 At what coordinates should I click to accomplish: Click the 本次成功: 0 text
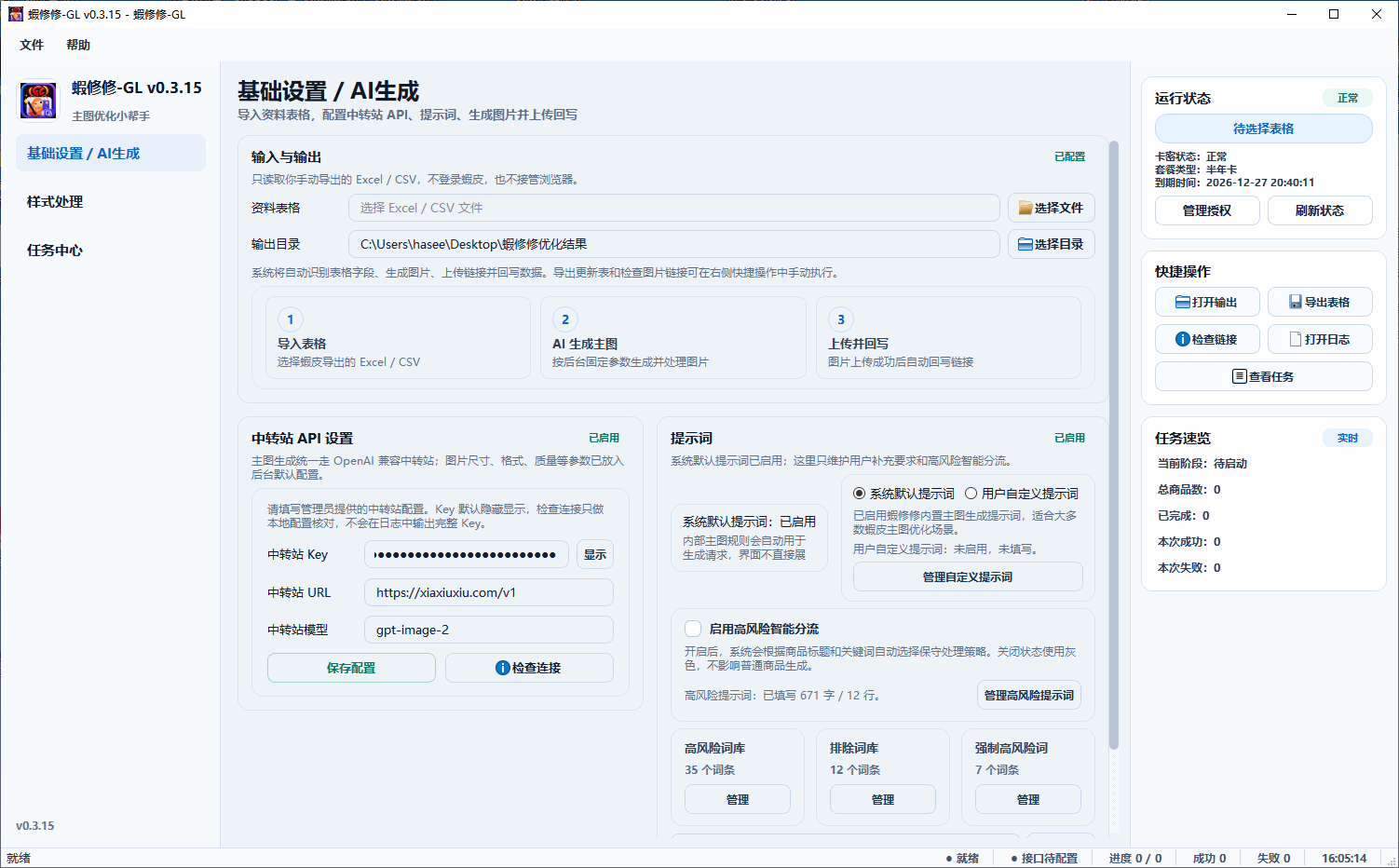coord(1189,541)
